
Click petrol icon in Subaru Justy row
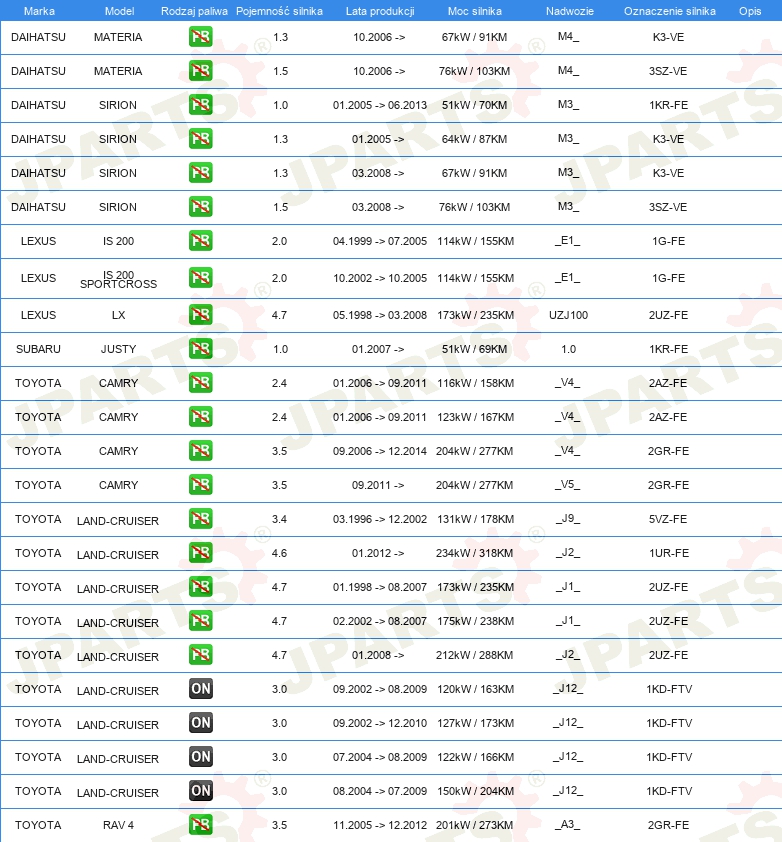[200, 349]
